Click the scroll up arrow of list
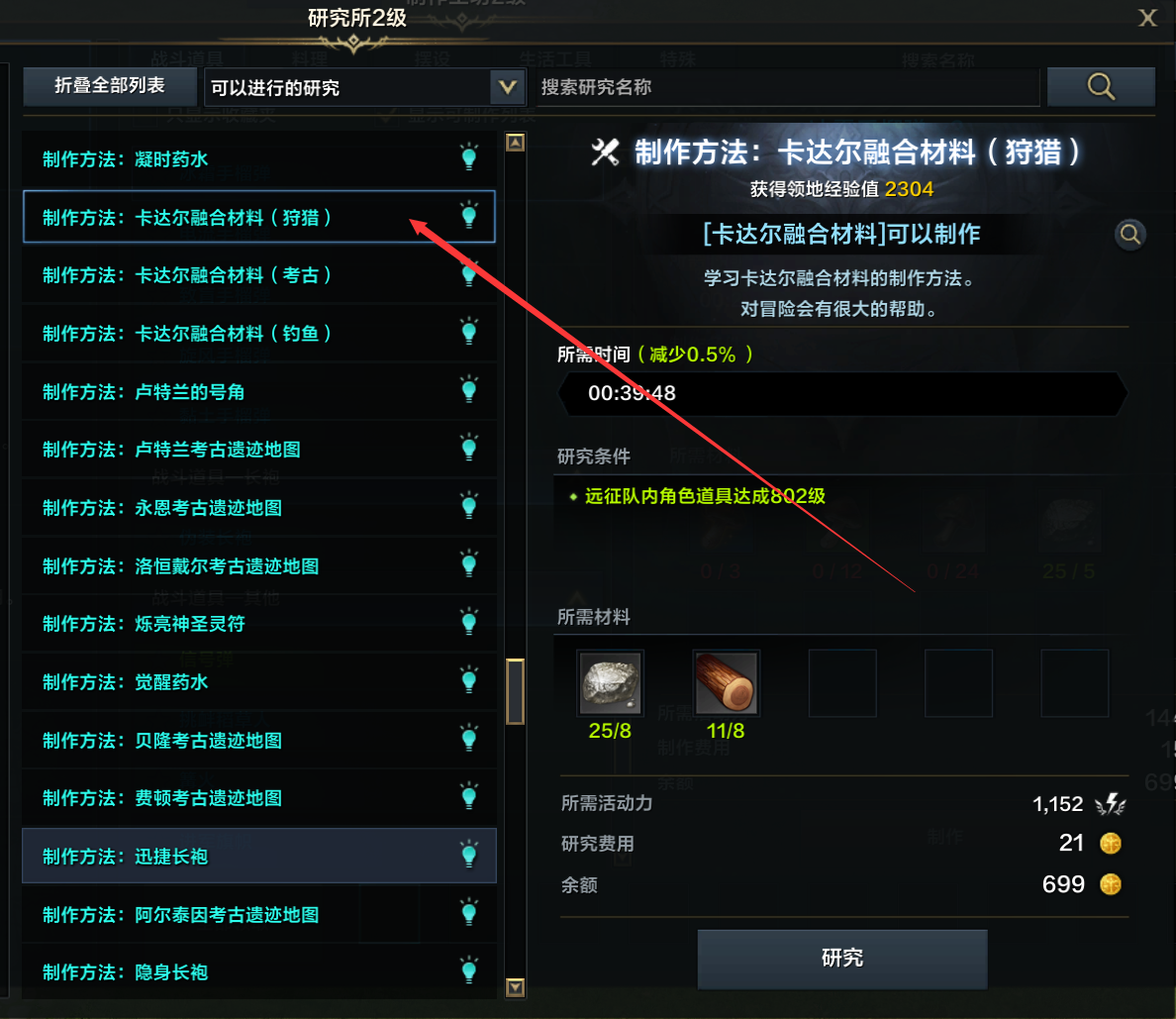The height and width of the screenshot is (1019, 1176). (x=516, y=142)
